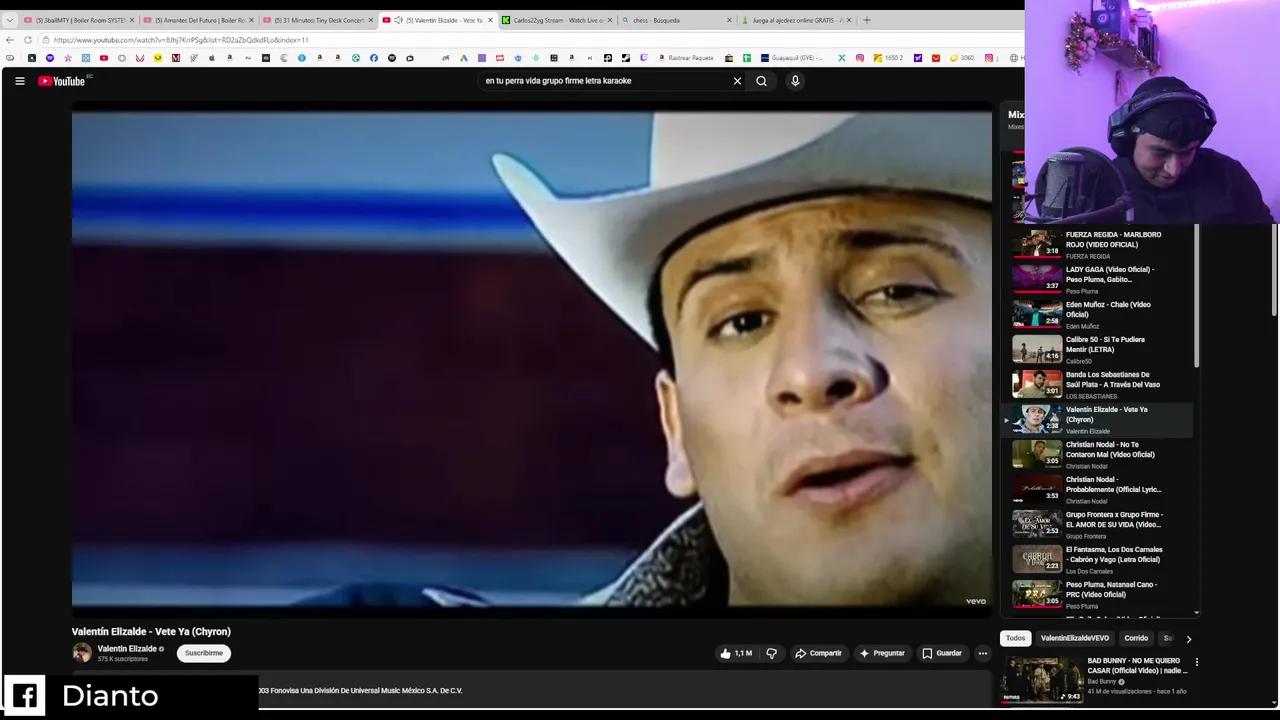Open the Valentín Elizalde channel avatar
The height and width of the screenshot is (720, 1280).
coord(82,653)
